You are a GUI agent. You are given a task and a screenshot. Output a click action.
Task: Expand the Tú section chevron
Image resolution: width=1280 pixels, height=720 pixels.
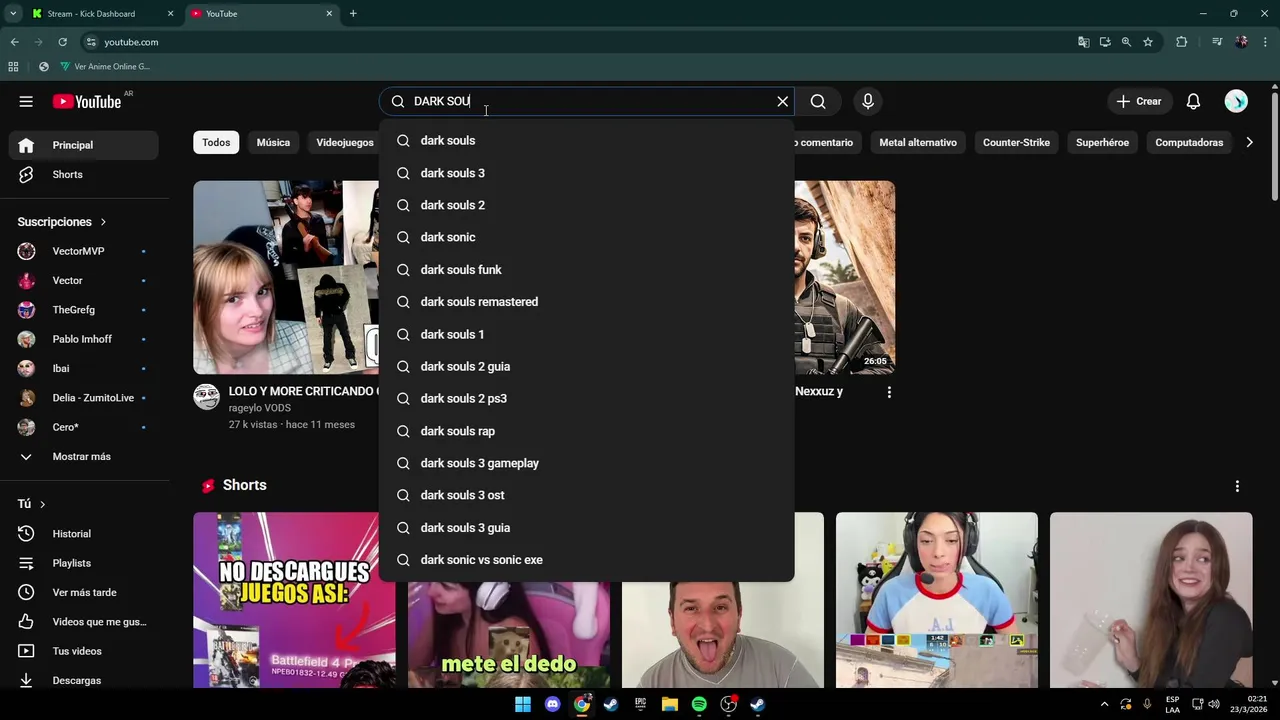[x=42, y=504]
